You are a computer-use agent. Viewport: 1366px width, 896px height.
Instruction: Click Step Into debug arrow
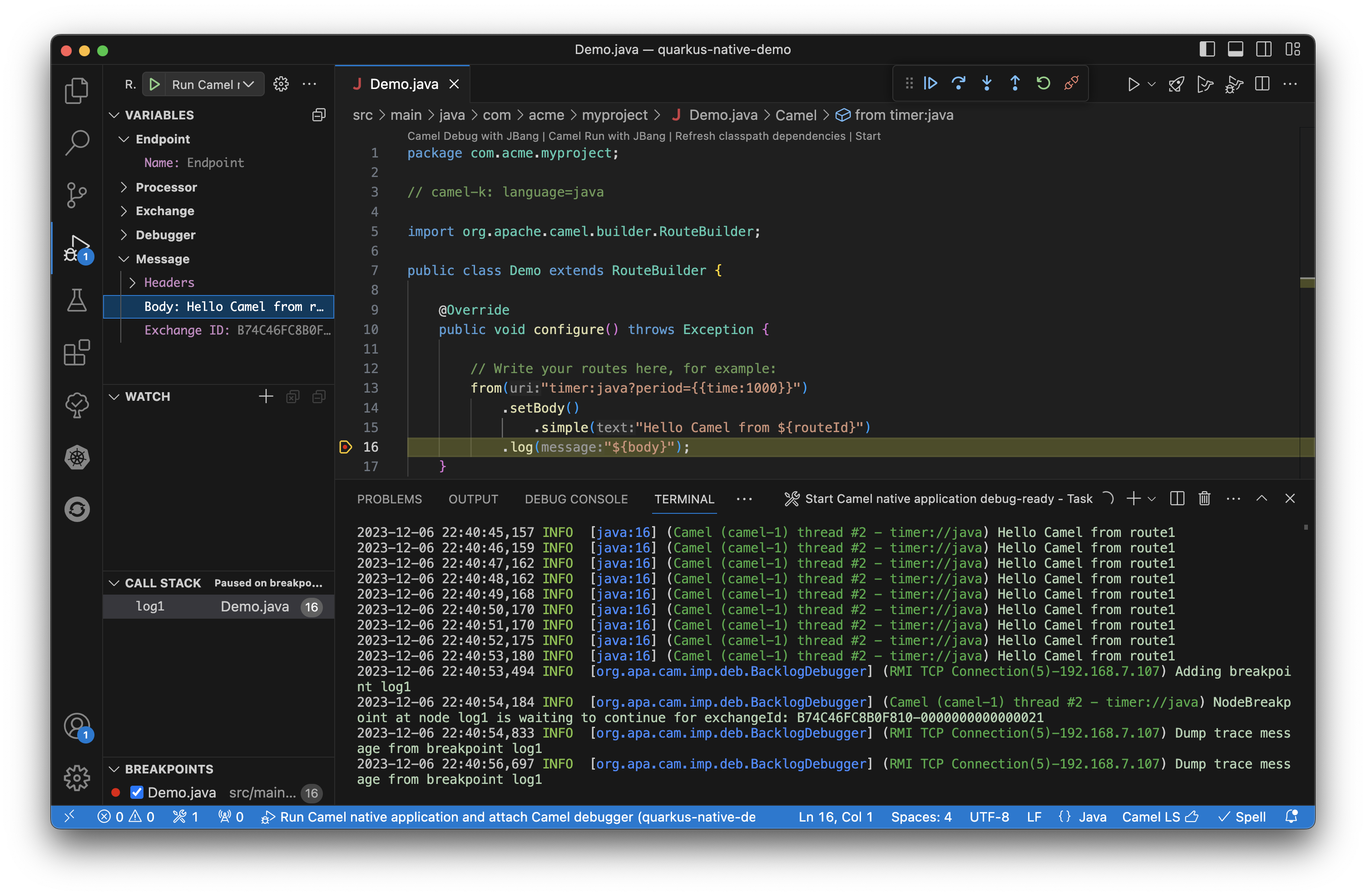coord(987,84)
